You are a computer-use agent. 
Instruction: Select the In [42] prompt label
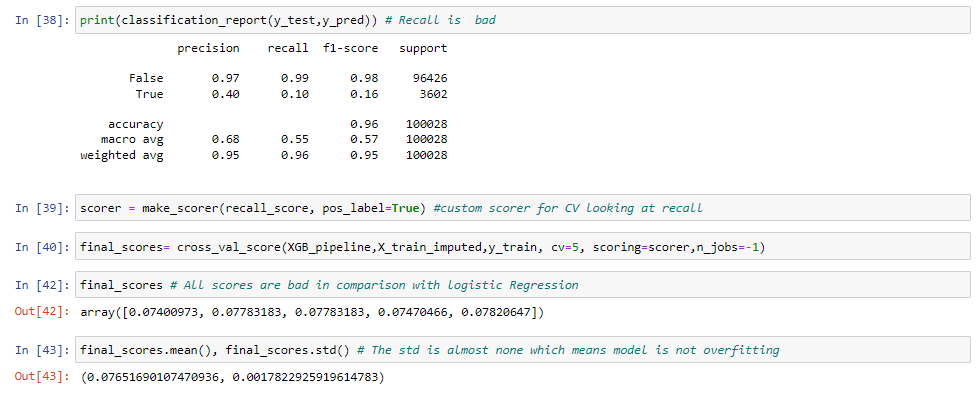point(42,285)
